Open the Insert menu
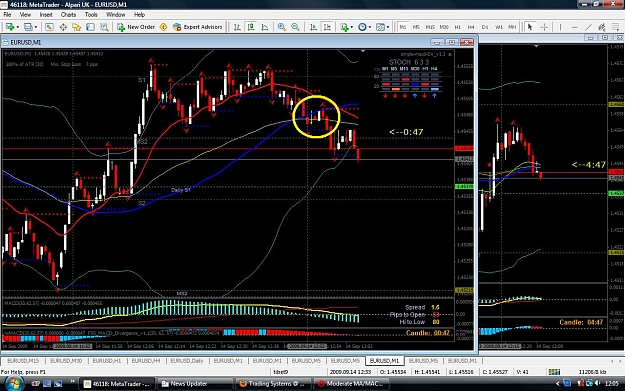Viewport: 625px width, 391px height. (46, 15)
